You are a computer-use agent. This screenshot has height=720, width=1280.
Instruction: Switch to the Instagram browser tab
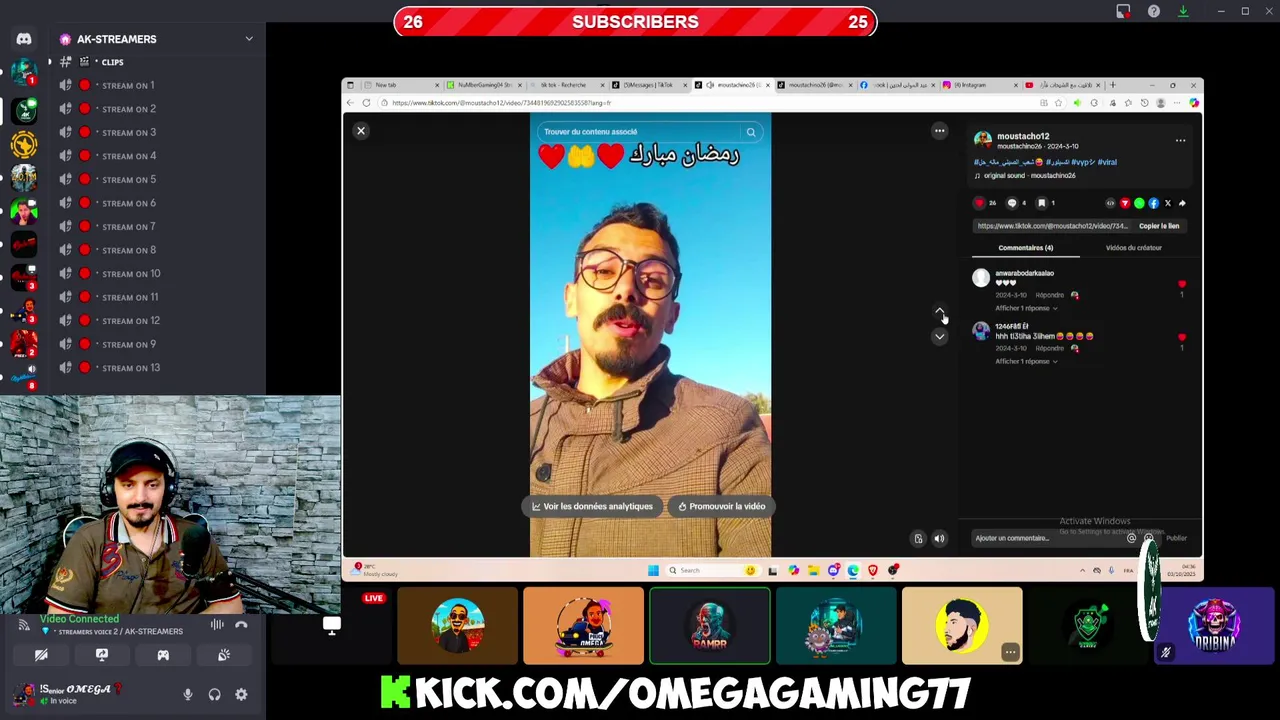point(980,85)
